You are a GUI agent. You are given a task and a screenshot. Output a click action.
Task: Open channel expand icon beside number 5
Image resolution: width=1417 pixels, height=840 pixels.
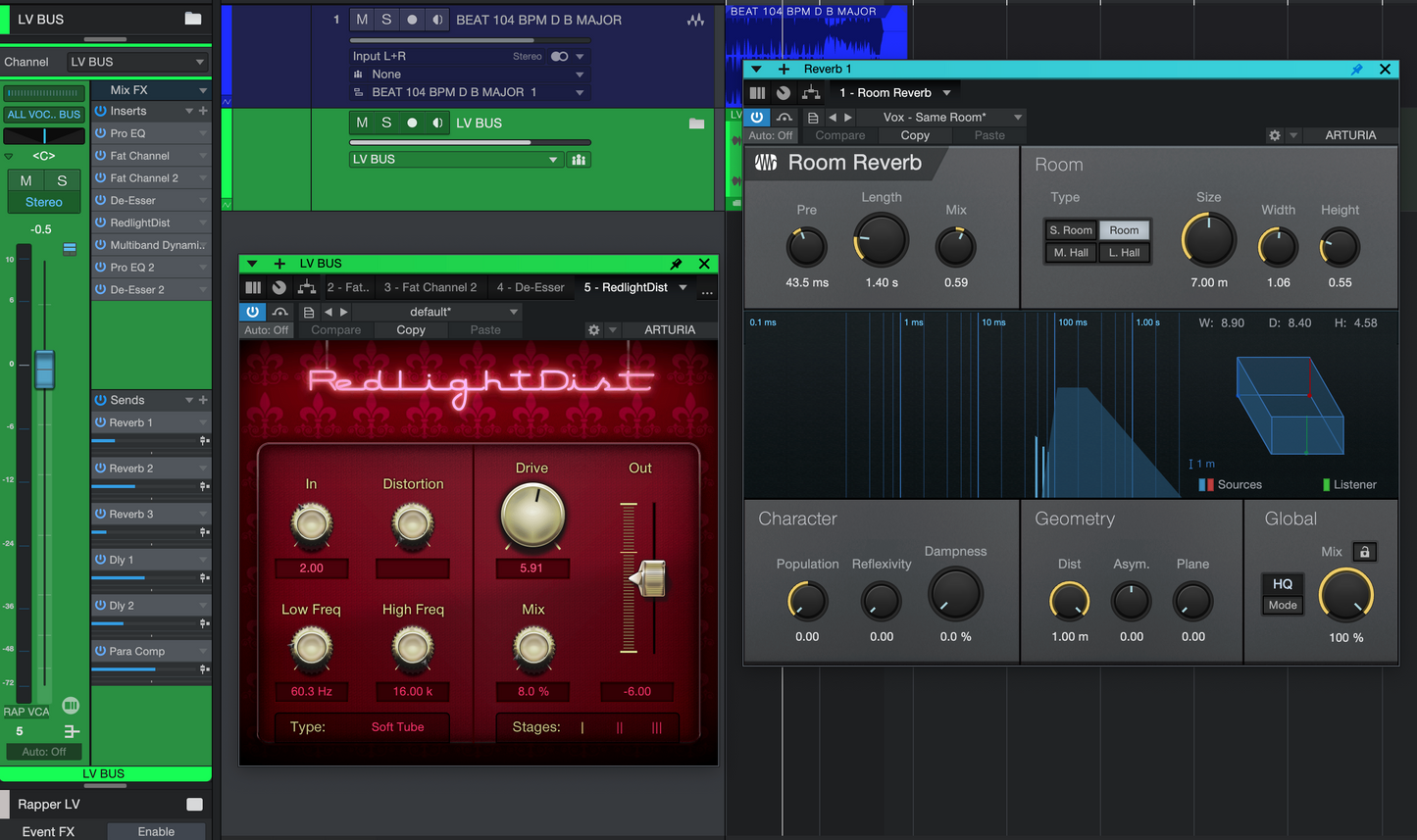71,731
